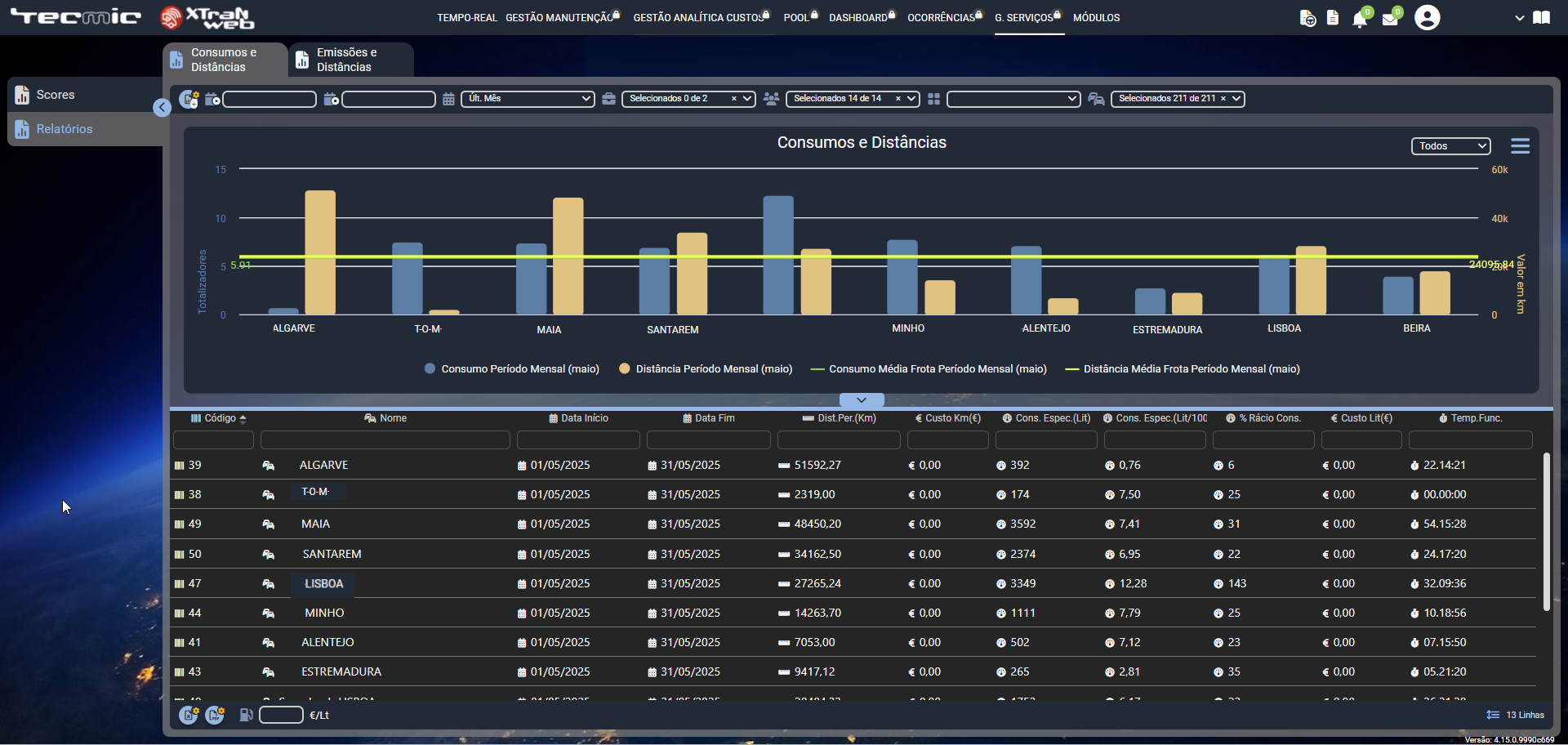Click the XTraN Web logo

208,17
